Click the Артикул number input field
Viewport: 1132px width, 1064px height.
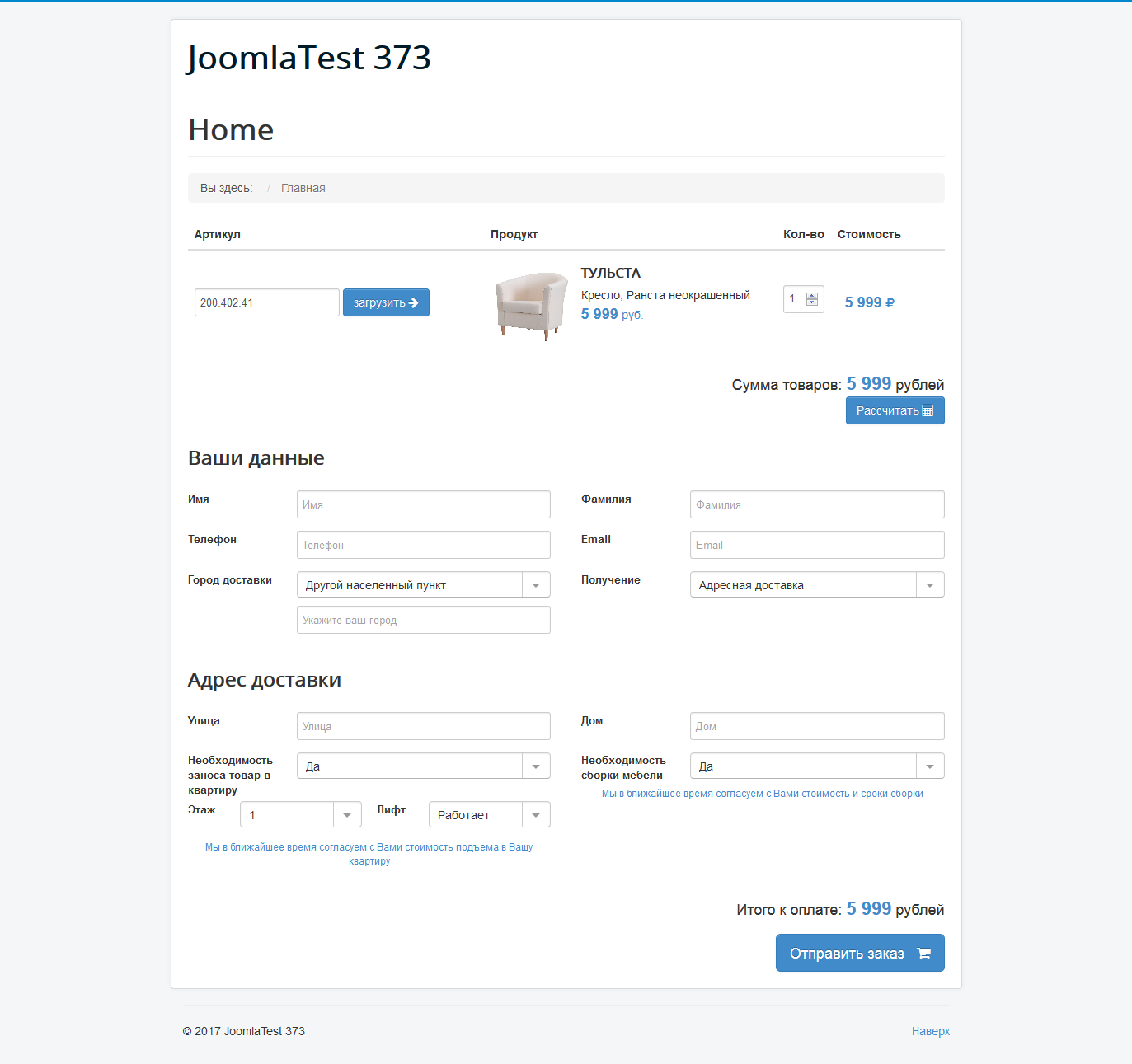pyautogui.click(x=266, y=302)
